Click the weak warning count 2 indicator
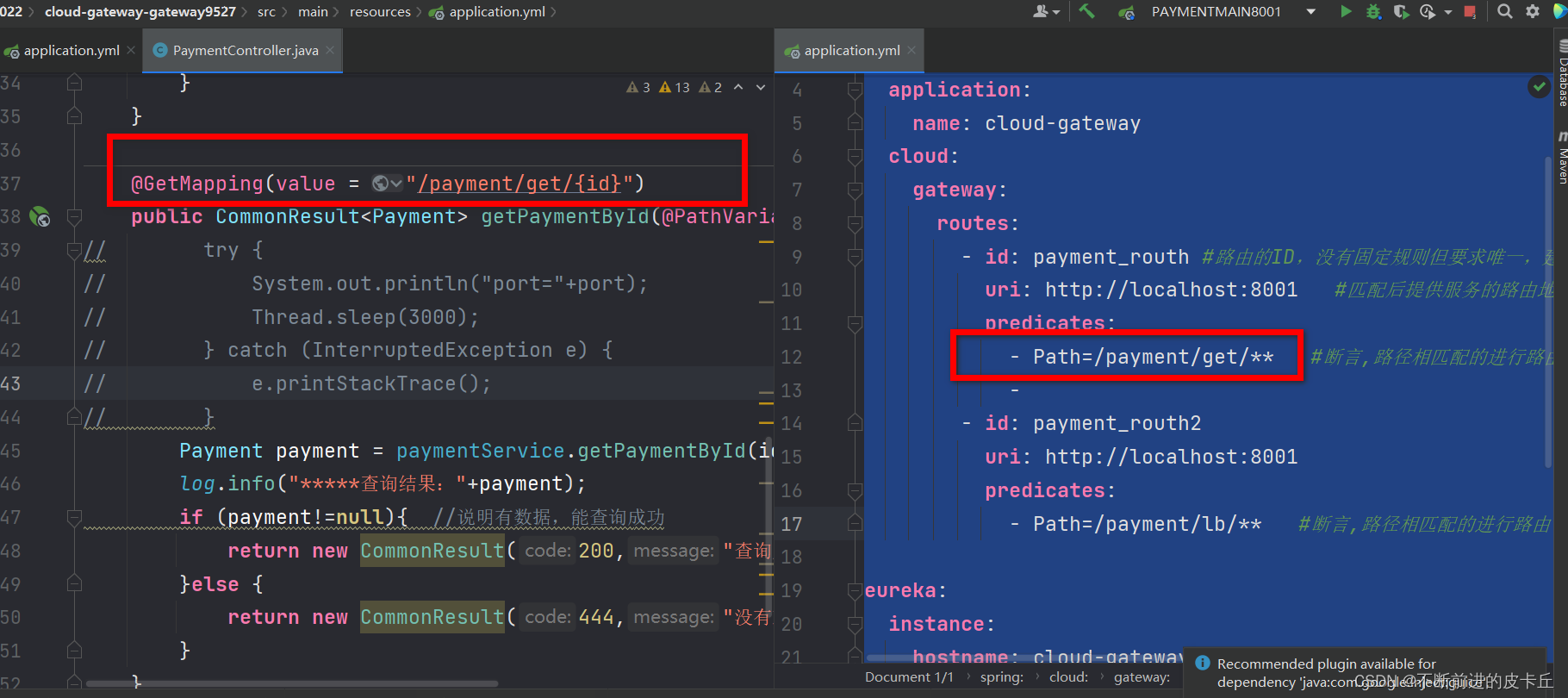Screen dimensions: 1568x698 pos(711,87)
